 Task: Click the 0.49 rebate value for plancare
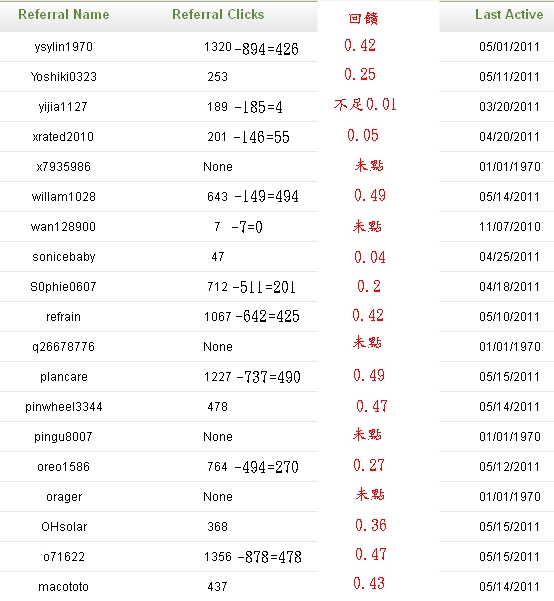click(x=369, y=375)
